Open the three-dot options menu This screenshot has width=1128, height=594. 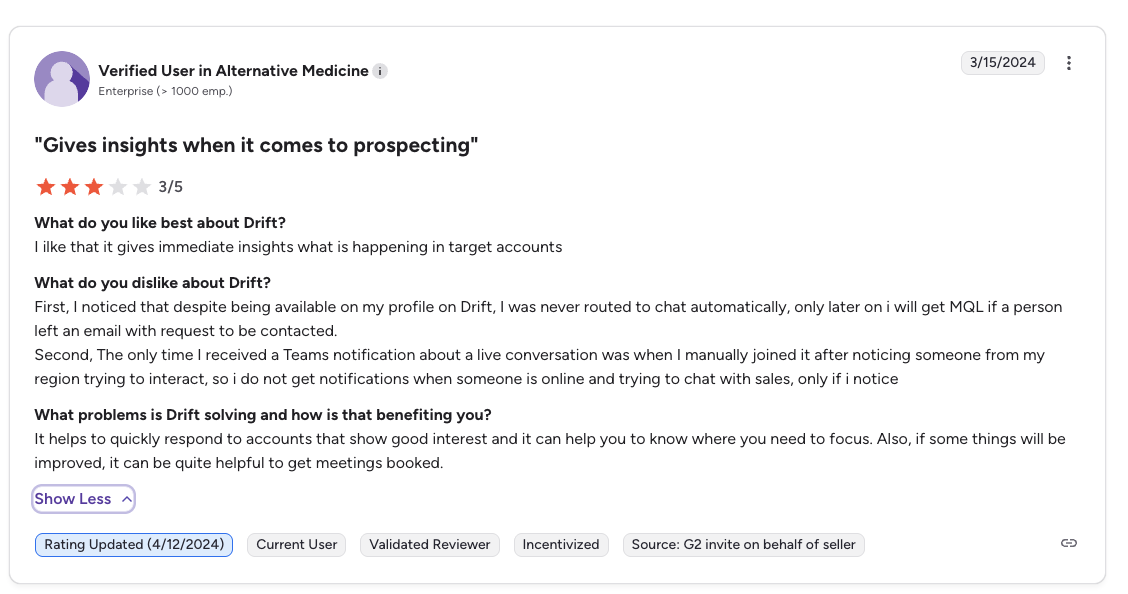1069,62
